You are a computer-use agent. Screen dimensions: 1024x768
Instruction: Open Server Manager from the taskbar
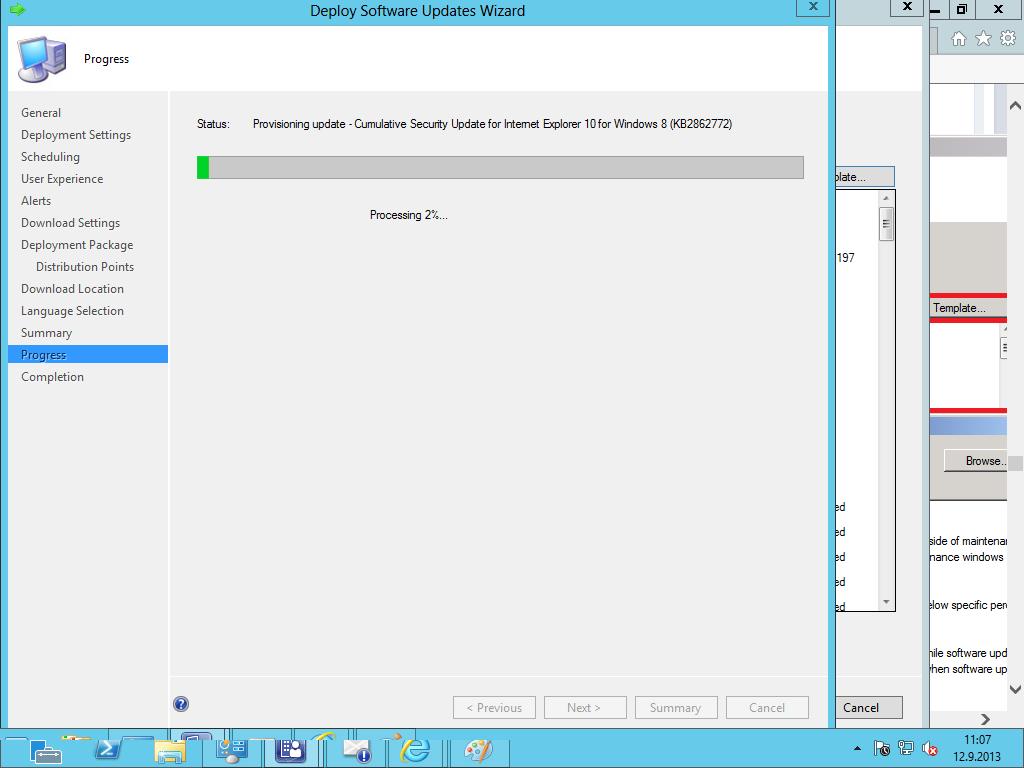coord(45,750)
